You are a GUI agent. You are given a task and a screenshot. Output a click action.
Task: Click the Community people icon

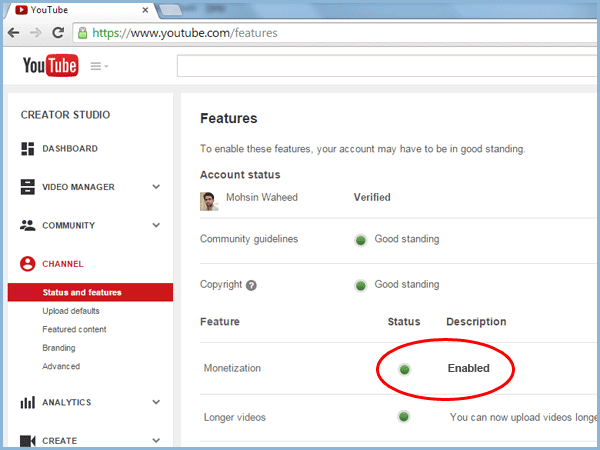28,226
